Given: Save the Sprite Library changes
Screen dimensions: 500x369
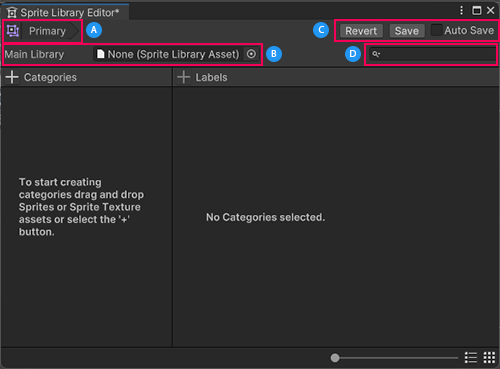Looking at the screenshot, I should pos(407,31).
